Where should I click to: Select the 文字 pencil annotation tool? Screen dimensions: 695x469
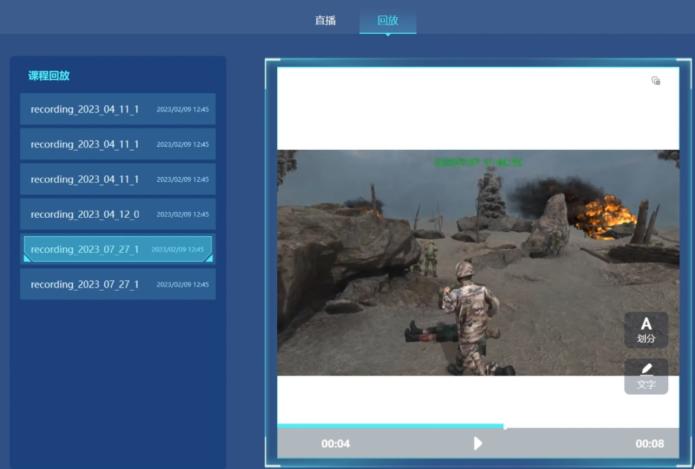[646, 376]
